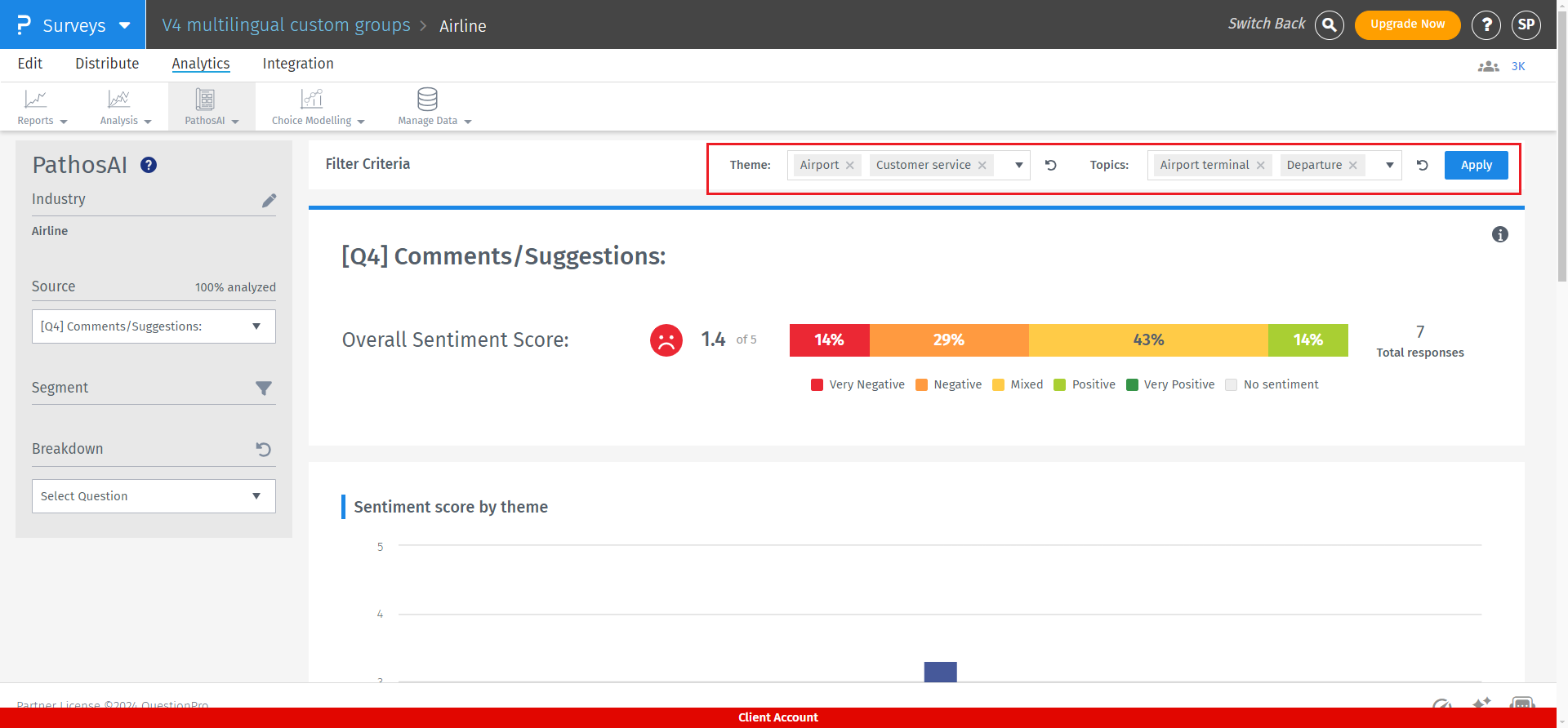Open the Select Question breakdown dropdown
This screenshot has width=1568, height=728.
[x=154, y=496]
